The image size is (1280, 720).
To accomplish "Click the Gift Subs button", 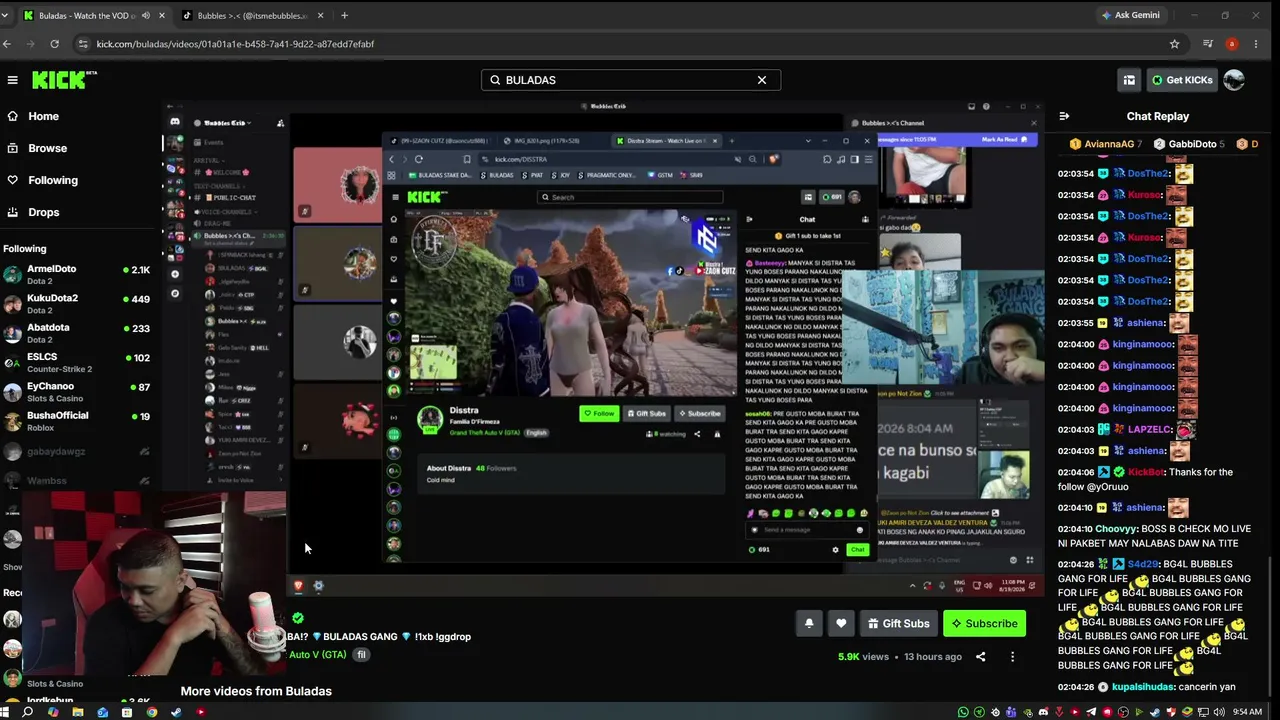I will [x=898, y=623].
